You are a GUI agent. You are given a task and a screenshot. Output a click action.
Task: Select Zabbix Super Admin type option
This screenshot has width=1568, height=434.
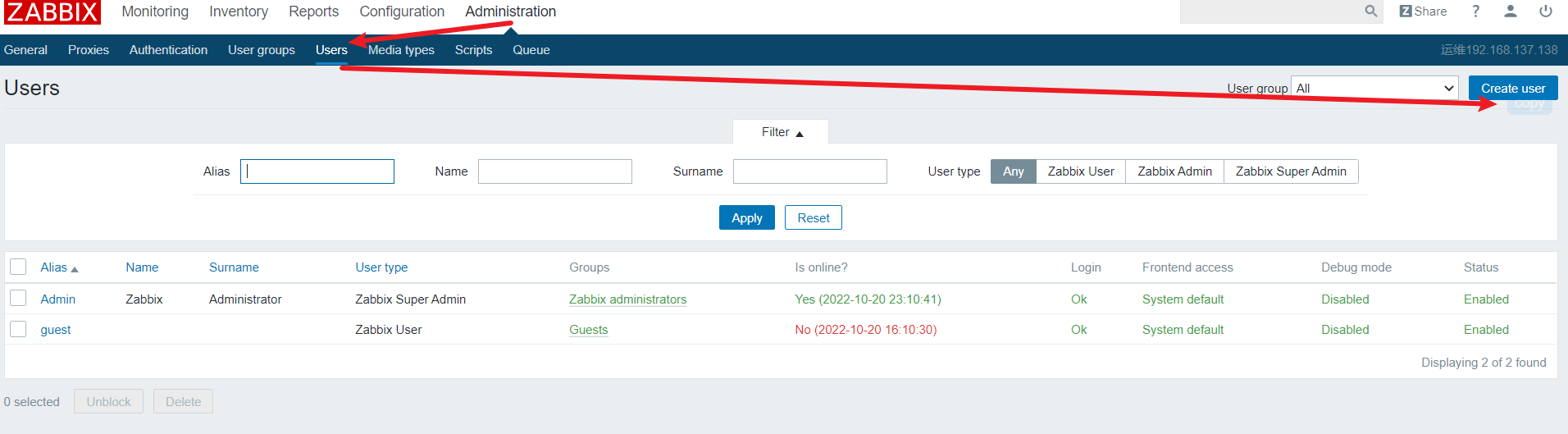click(1291, 171)
